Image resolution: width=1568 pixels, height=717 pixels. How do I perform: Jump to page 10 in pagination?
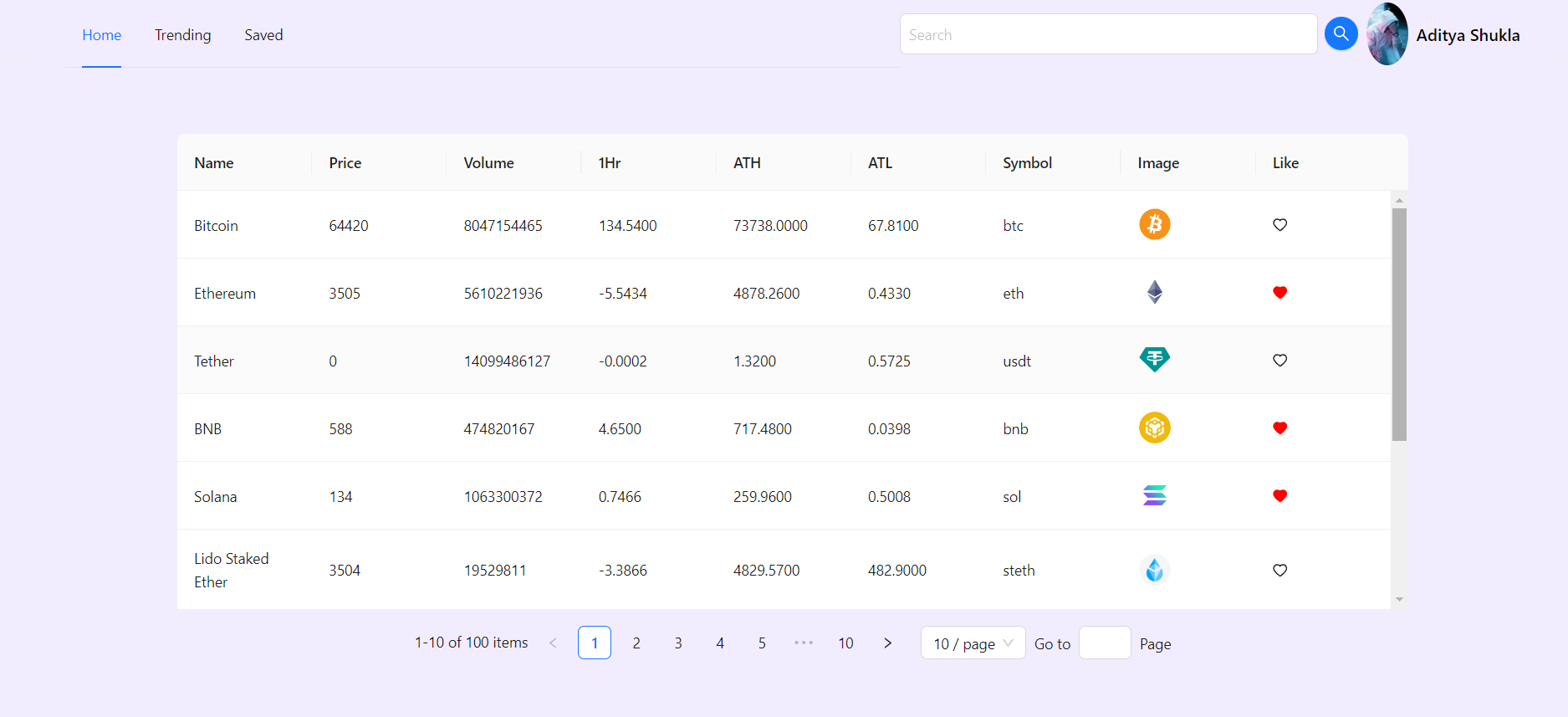[845, 643]
